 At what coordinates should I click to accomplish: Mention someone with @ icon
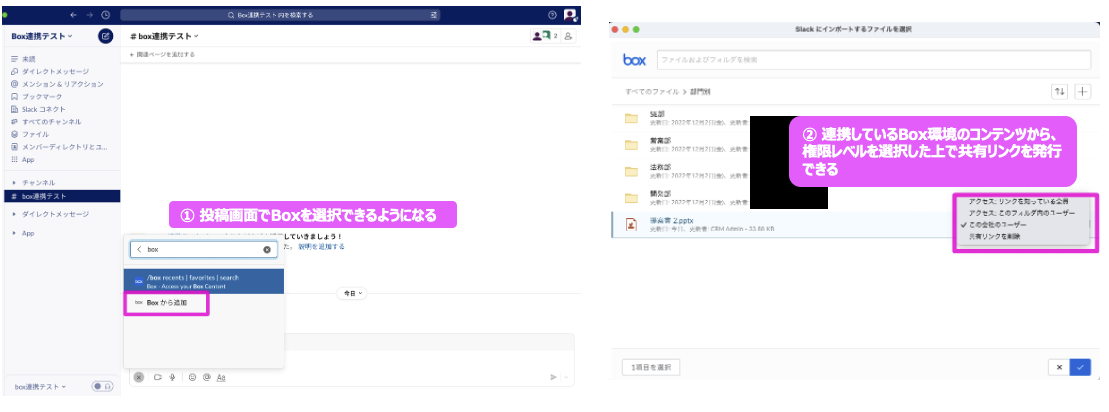pyautogui.click(x=207, y=377)
